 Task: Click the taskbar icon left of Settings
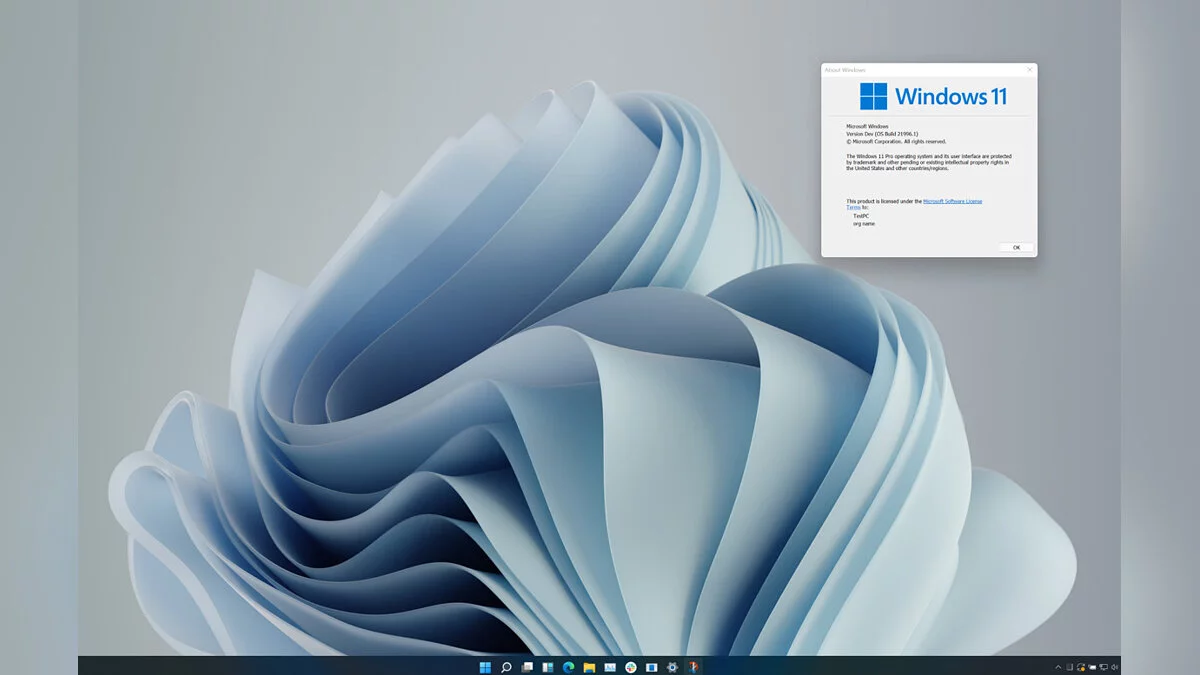(652, 667)
